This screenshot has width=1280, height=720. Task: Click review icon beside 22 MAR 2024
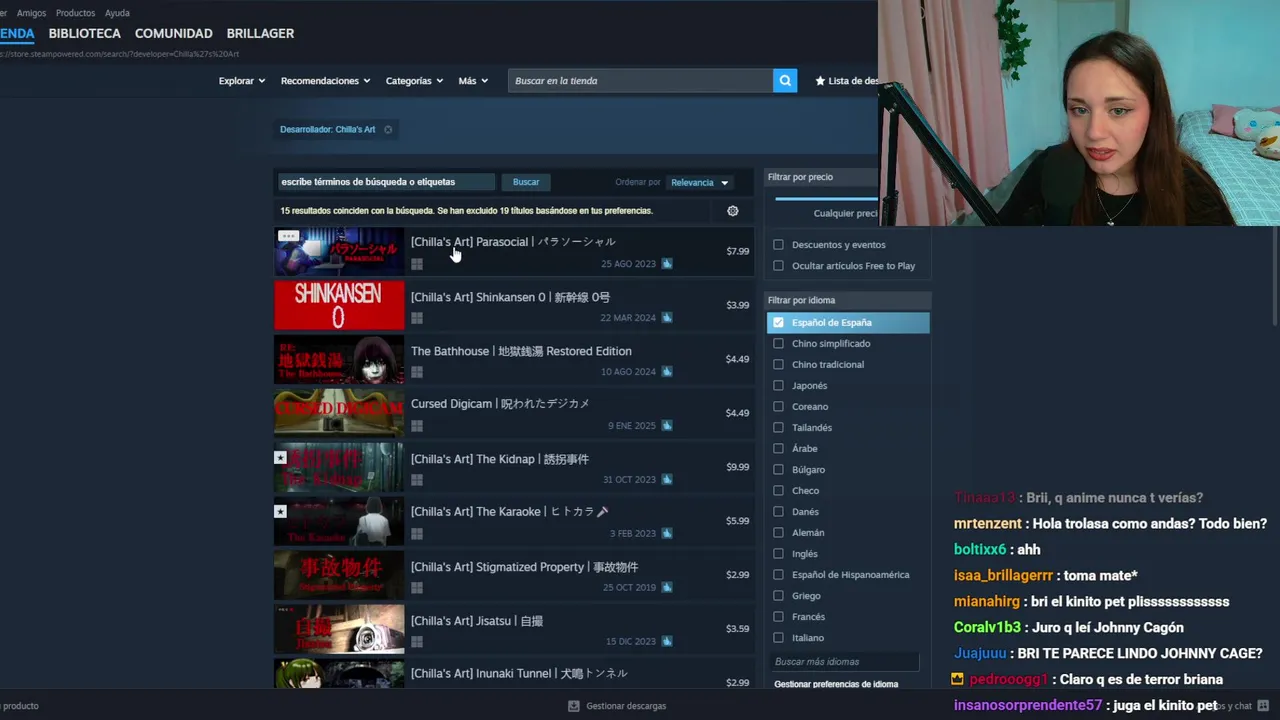(667, 318)
